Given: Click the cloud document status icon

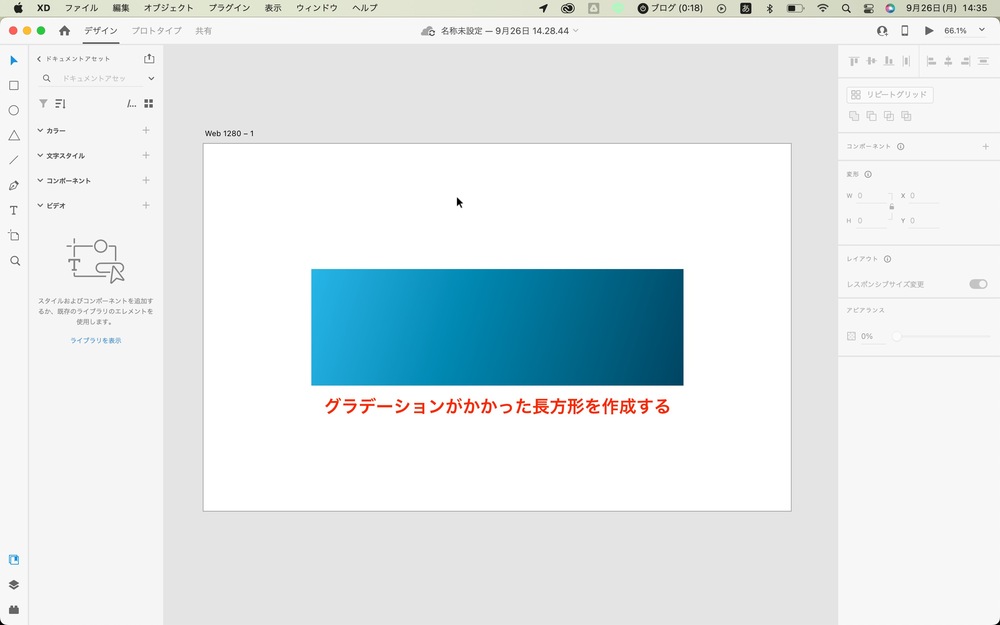Looking at the screenshot, I should click(x=428, y=31).
